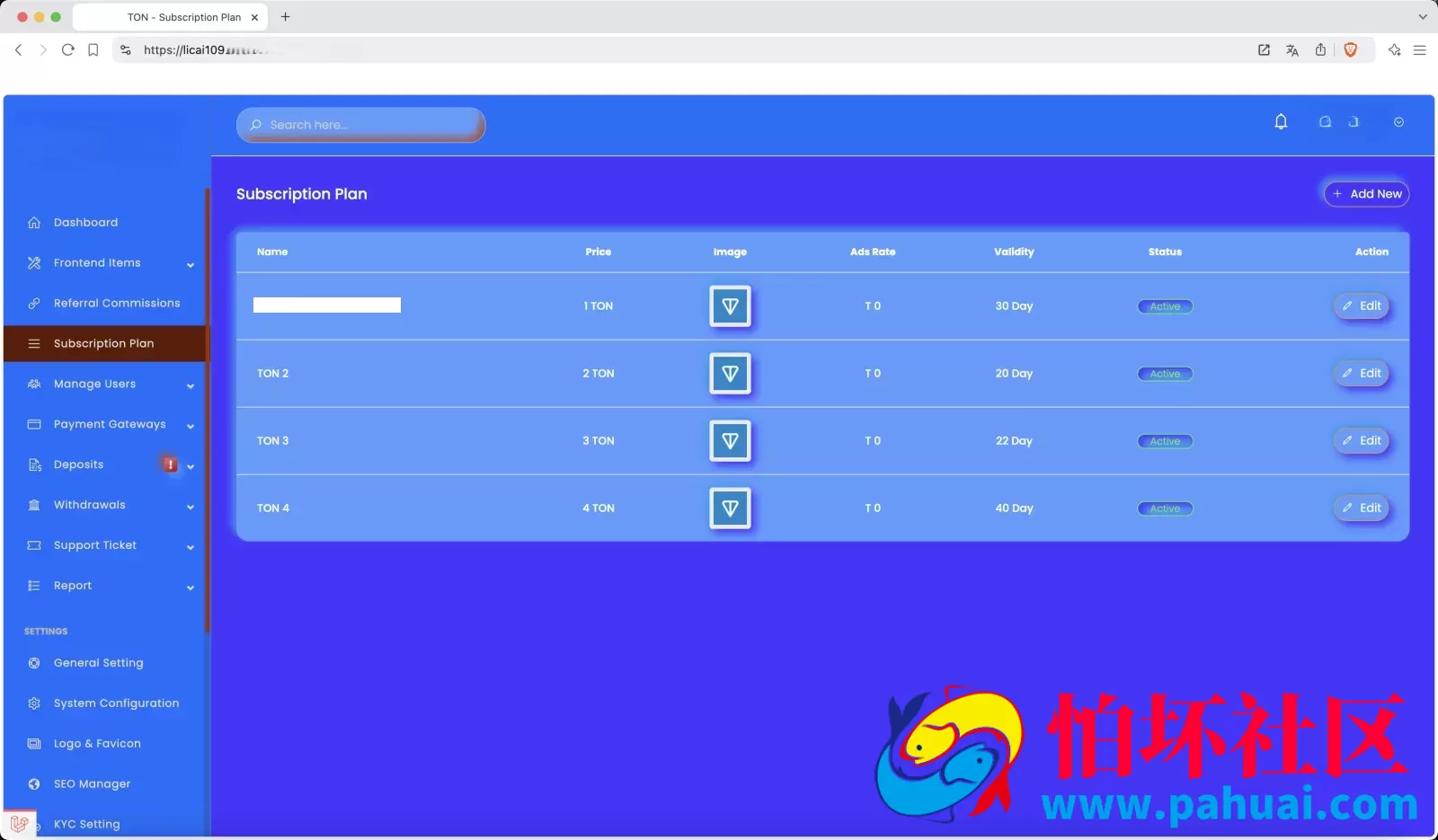The height and width of the screenshot is (840, 1438).
Task: Click the share icon in the address bar
Action: [x=1320, y=50]
